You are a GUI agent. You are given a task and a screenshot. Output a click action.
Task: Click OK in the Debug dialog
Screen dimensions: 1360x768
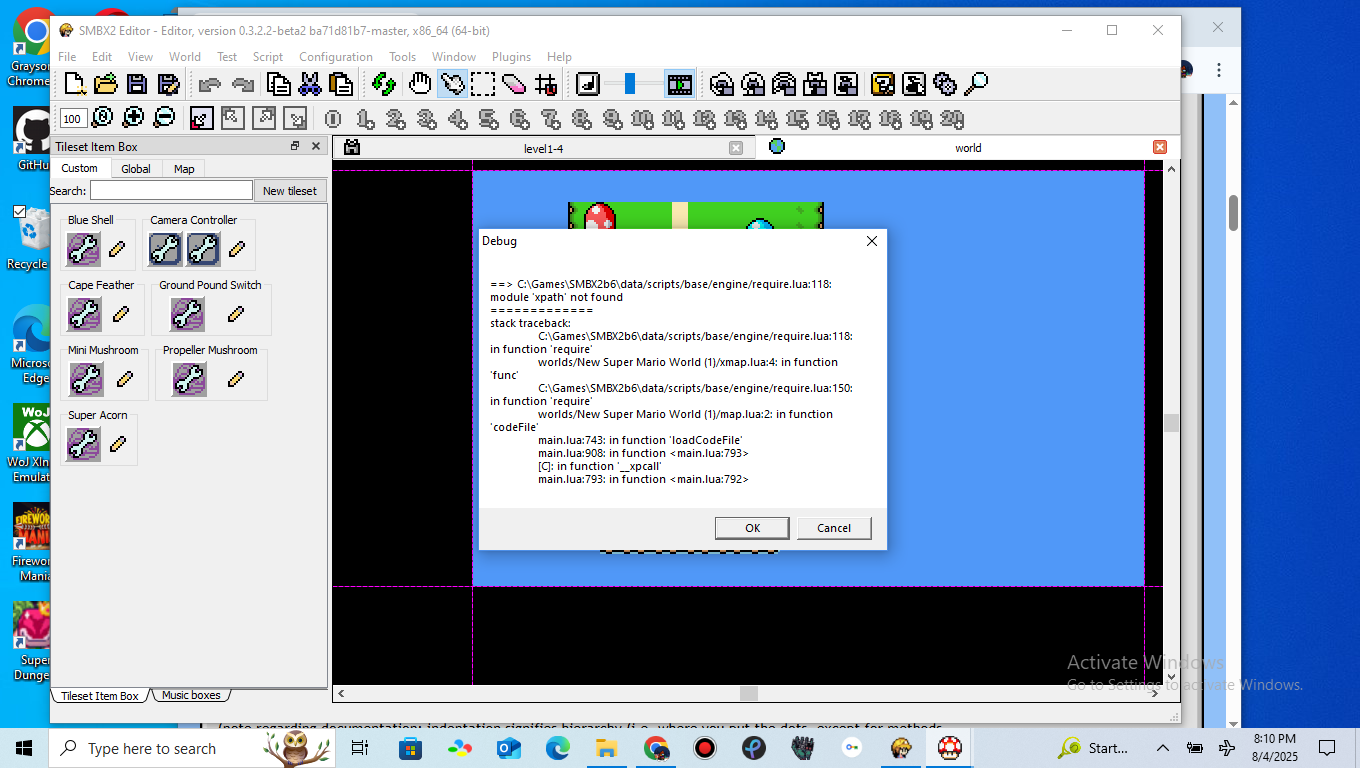tap(752, 528)
